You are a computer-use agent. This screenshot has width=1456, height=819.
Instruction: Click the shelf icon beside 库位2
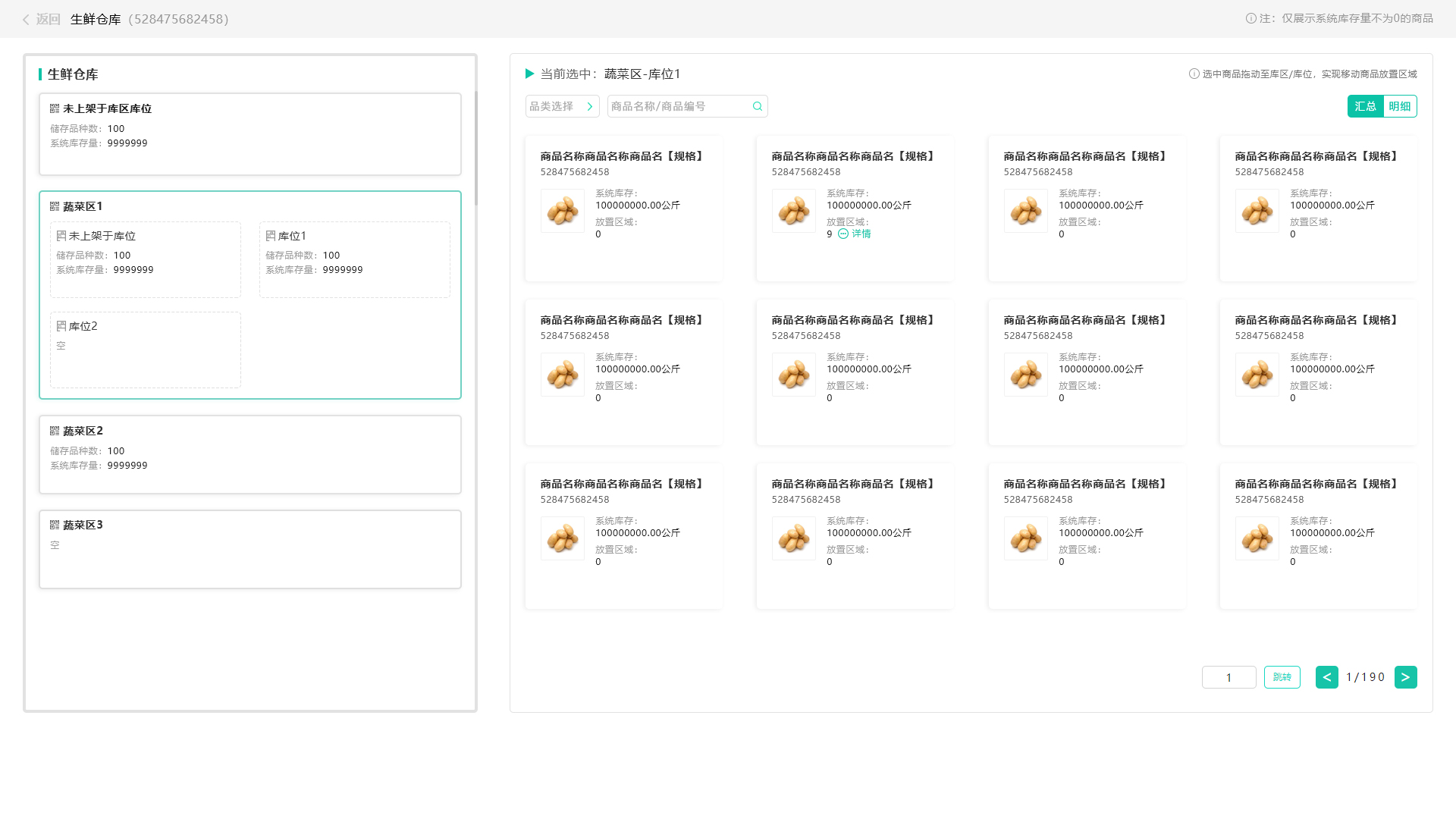pyautogui.click(x=61, y=326)
